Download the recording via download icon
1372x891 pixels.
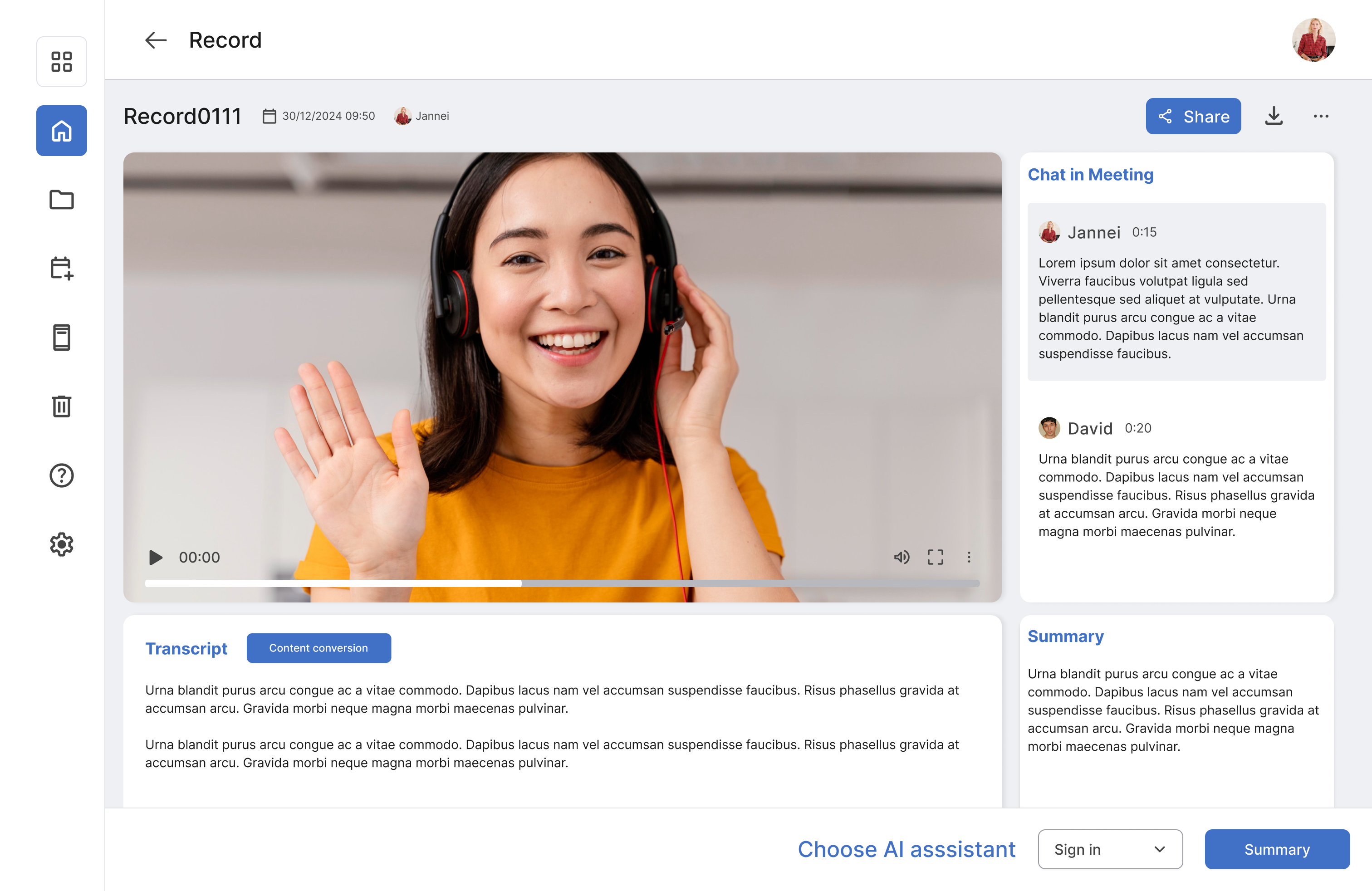point(1274,116)
